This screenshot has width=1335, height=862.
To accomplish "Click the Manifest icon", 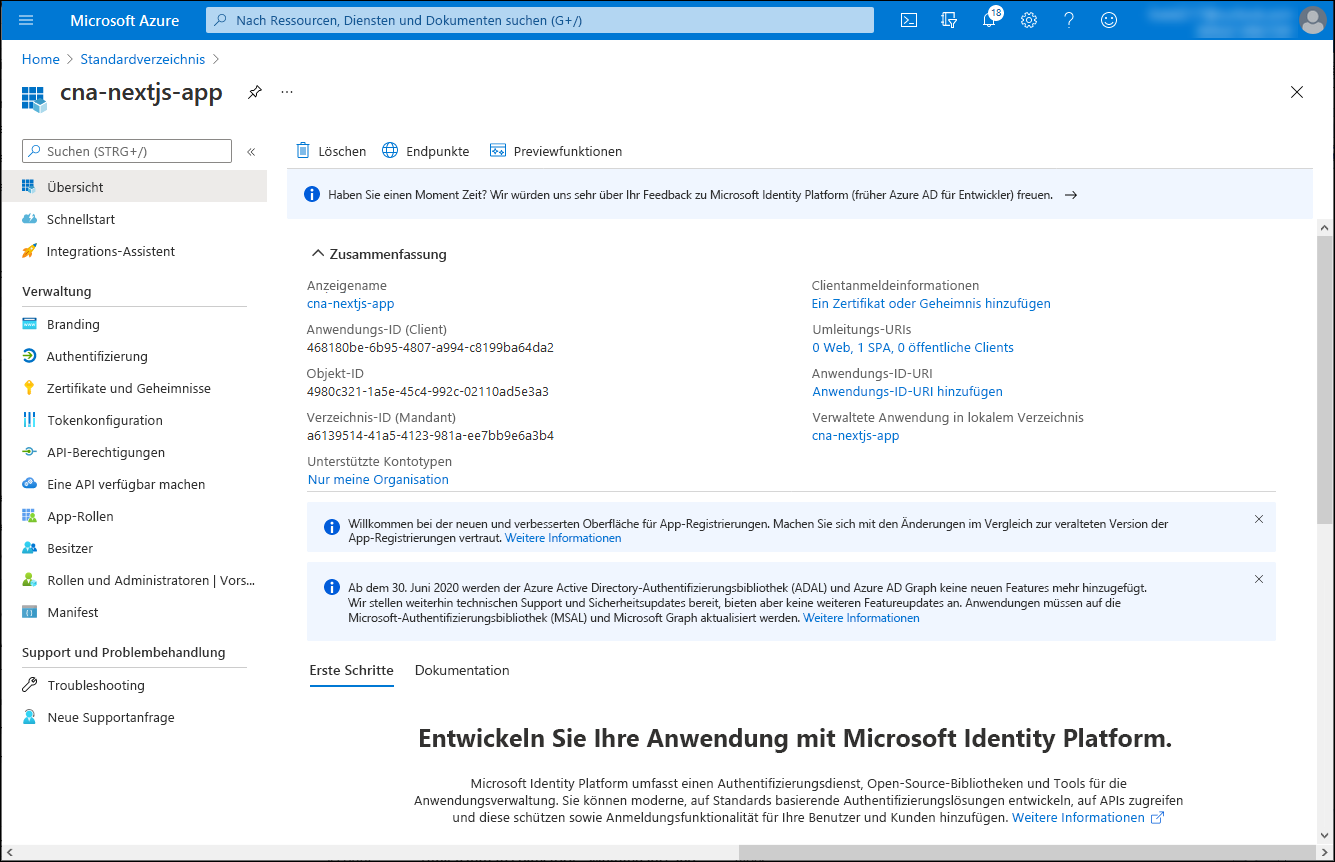I will tap(29, 612).
